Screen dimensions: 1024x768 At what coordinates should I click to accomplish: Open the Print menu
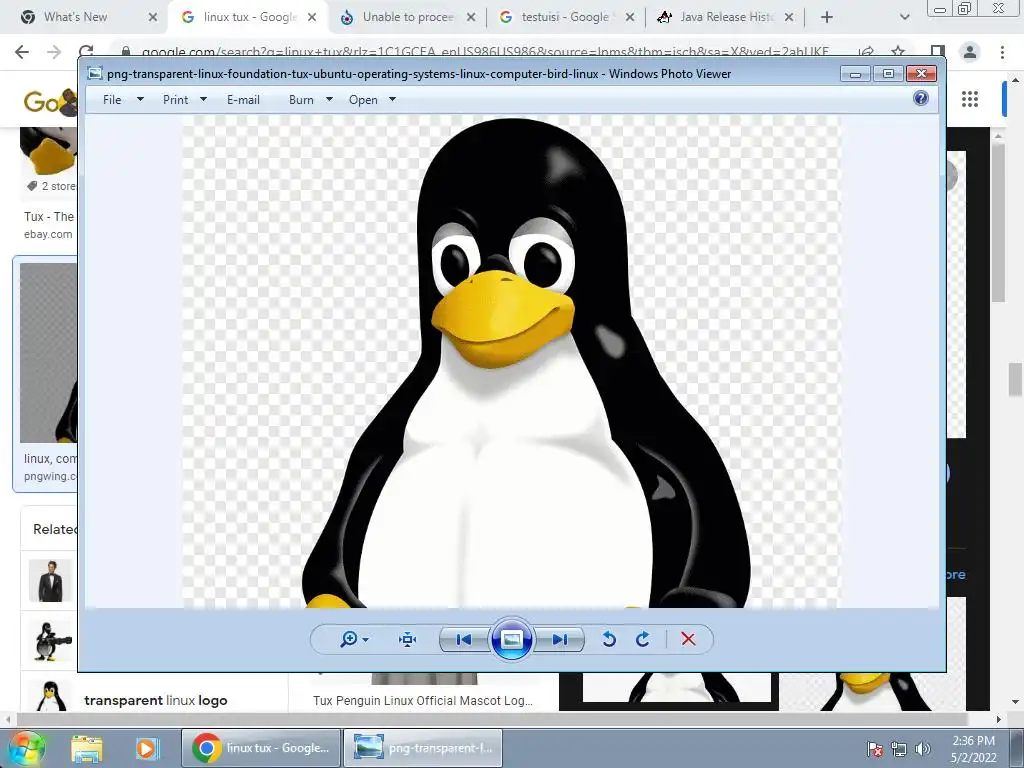pyautogui.click(x=176, y=100)
